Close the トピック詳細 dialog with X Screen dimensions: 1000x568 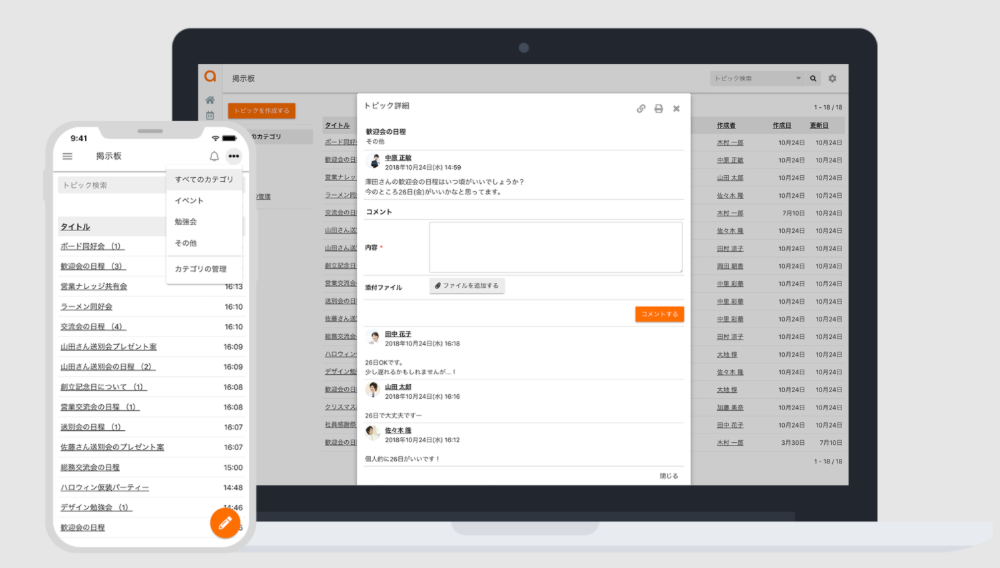point(676,108)
